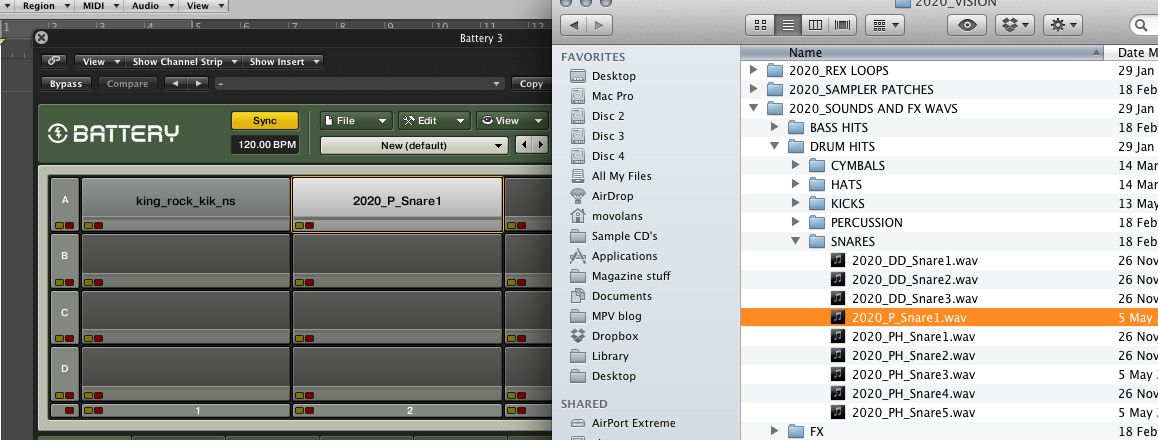Open the Finder action gear menu
Viewport: 1158px width, 440px height.
(1063, 25)
